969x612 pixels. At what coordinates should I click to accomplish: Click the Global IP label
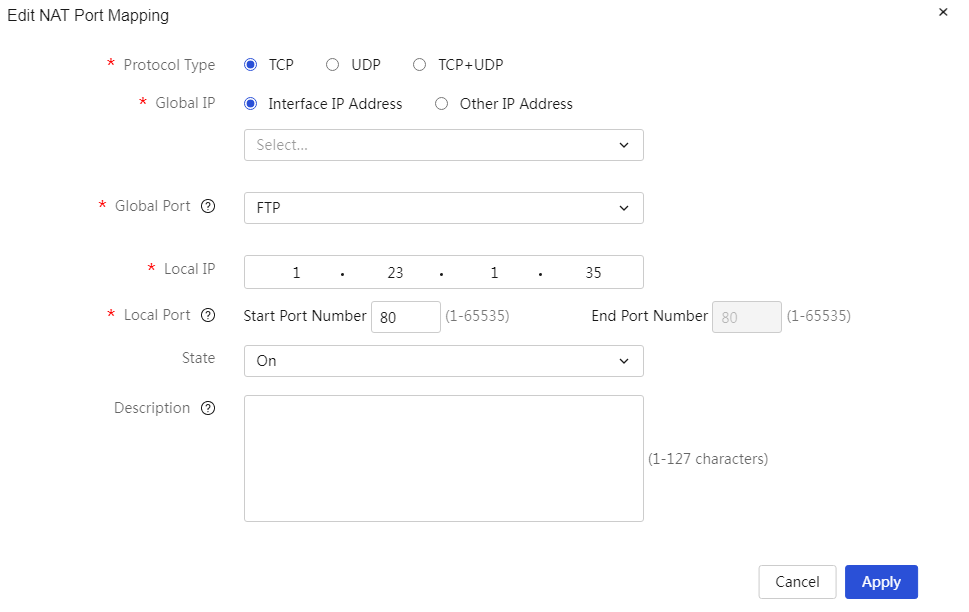tap(185, 103)
